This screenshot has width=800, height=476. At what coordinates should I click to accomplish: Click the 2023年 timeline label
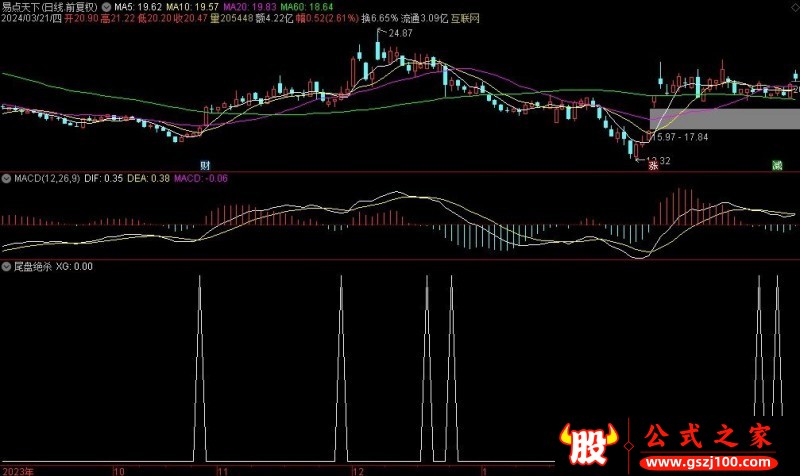click(x=19, y=469)
